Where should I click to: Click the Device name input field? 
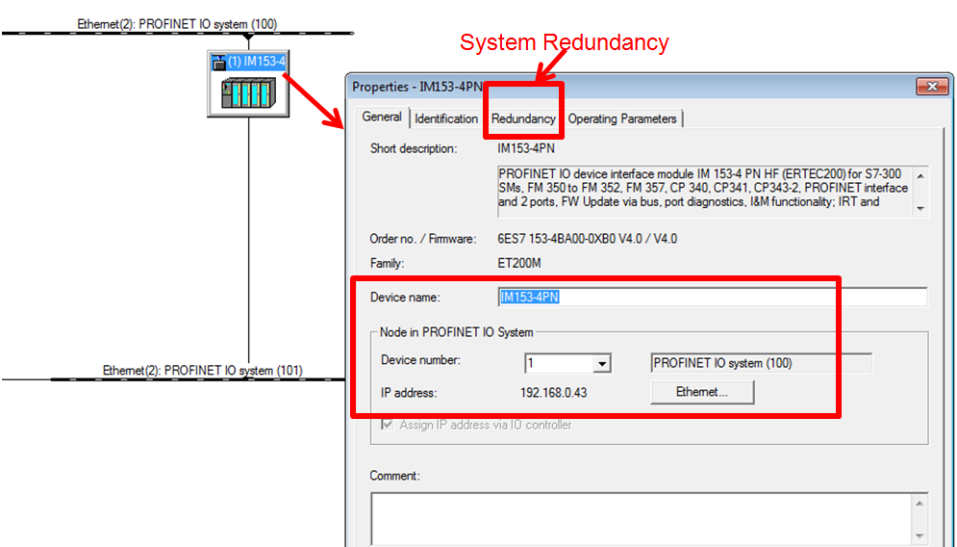click(x=712, y=297)
